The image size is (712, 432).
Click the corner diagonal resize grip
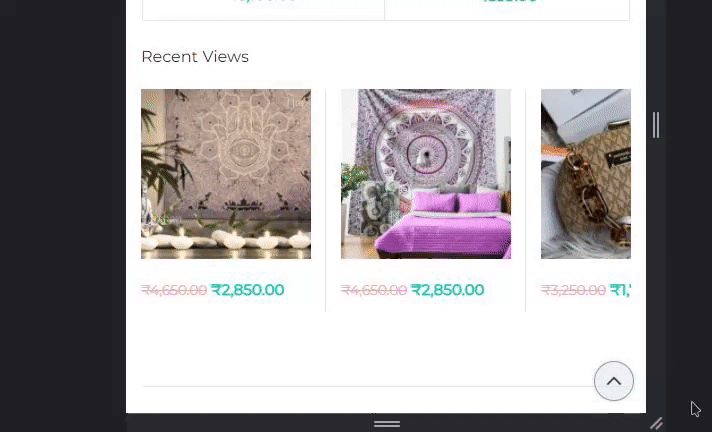tap(657, 423)
